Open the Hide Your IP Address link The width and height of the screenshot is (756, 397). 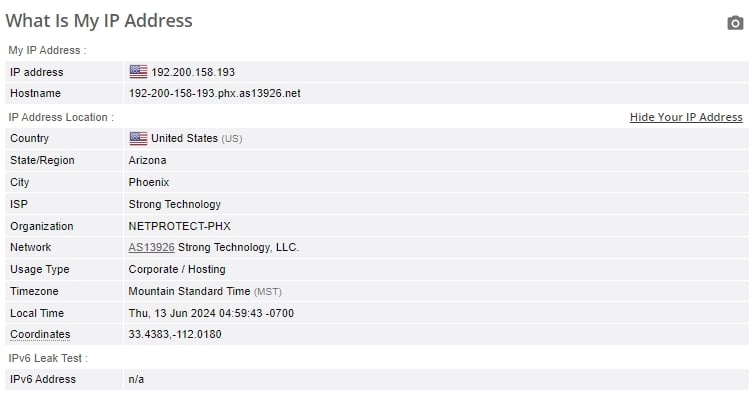(x=686, y=117)
